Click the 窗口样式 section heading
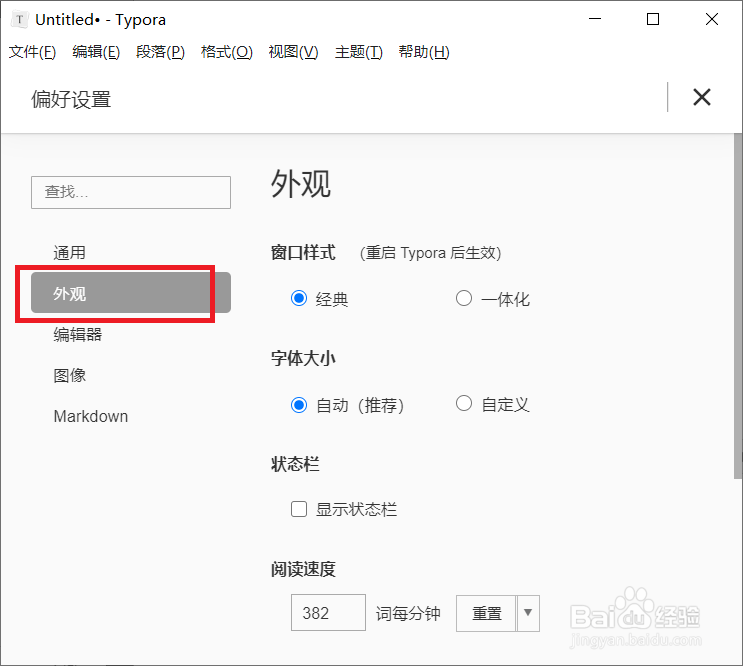 pos(303,252)
